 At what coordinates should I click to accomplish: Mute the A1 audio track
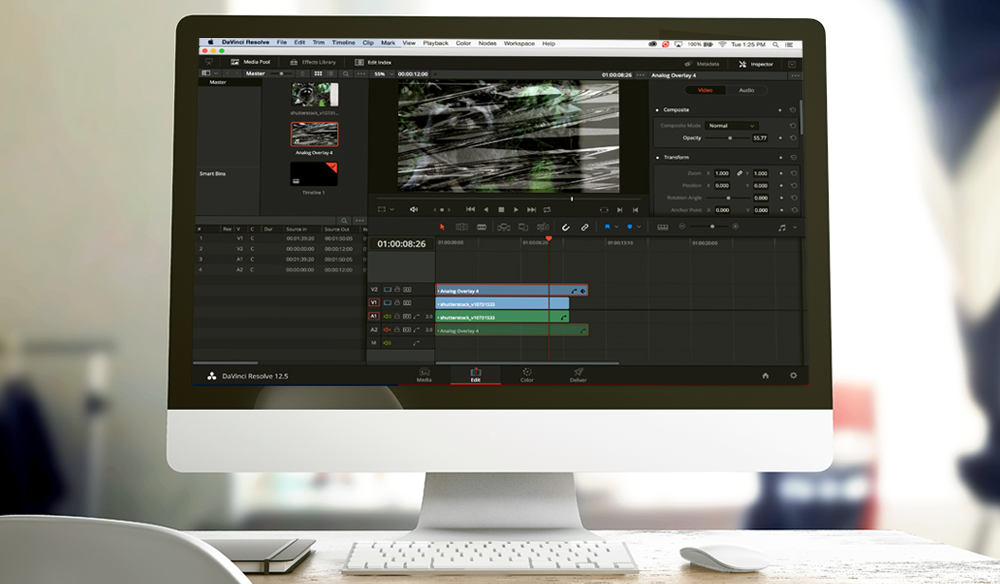pyautogui.click(x=387, y=316)
